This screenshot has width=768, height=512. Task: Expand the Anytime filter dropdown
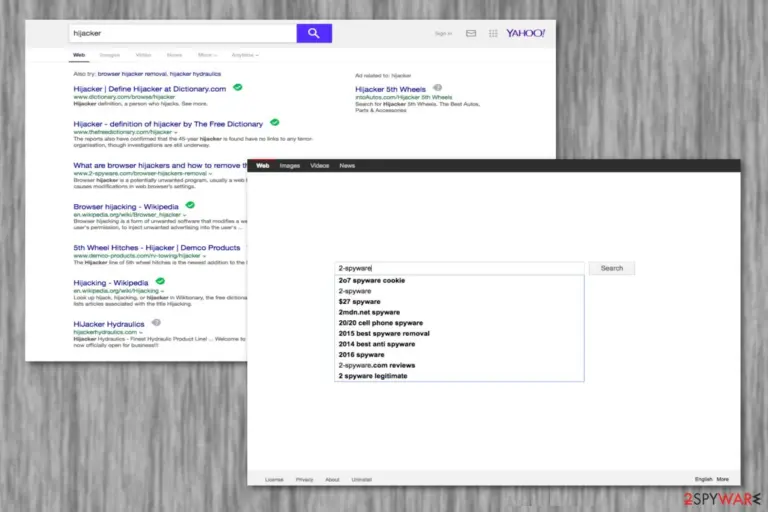[x=245, y=55]
